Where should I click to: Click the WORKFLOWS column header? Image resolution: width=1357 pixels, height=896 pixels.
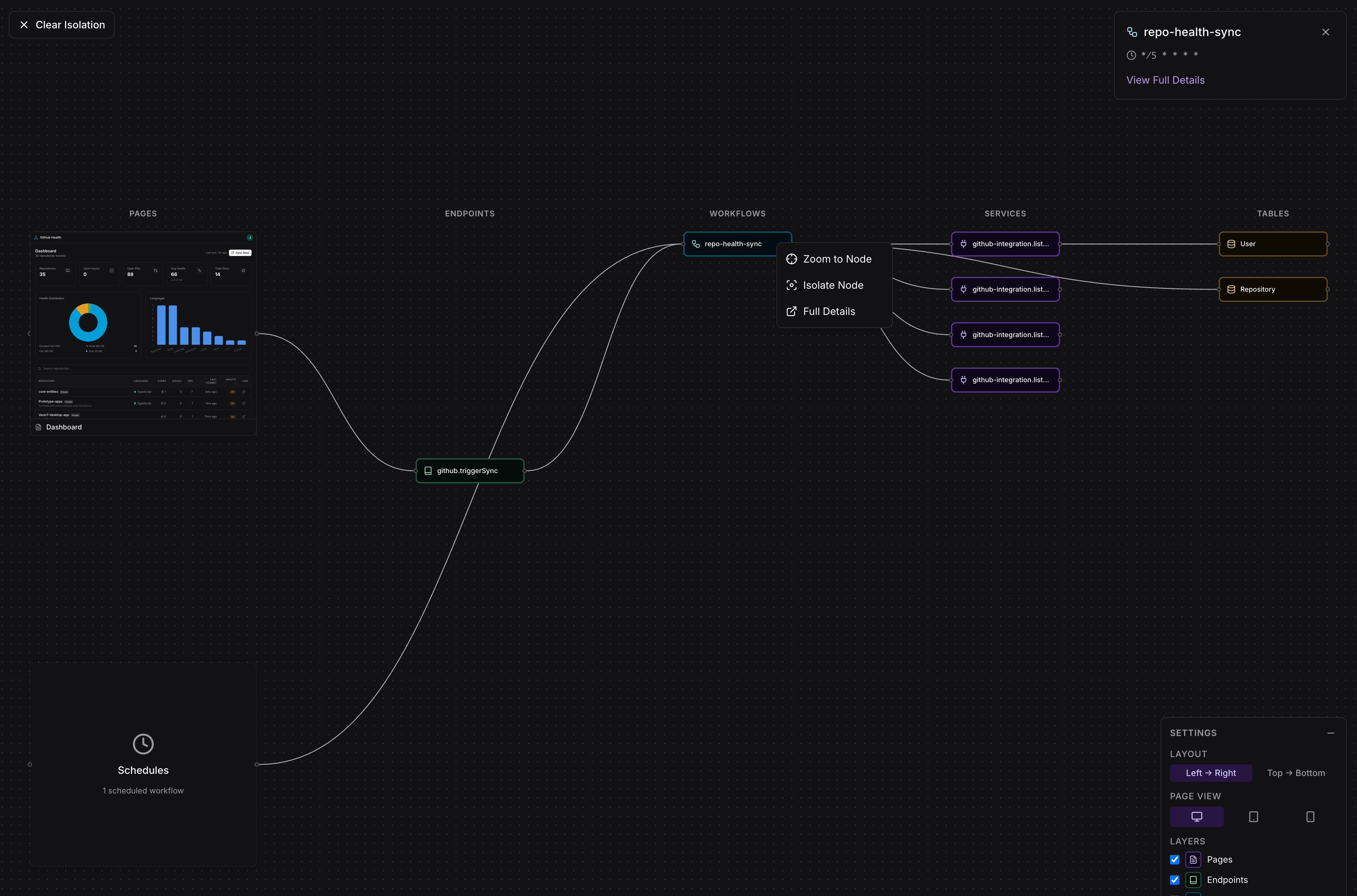point(737,214)
